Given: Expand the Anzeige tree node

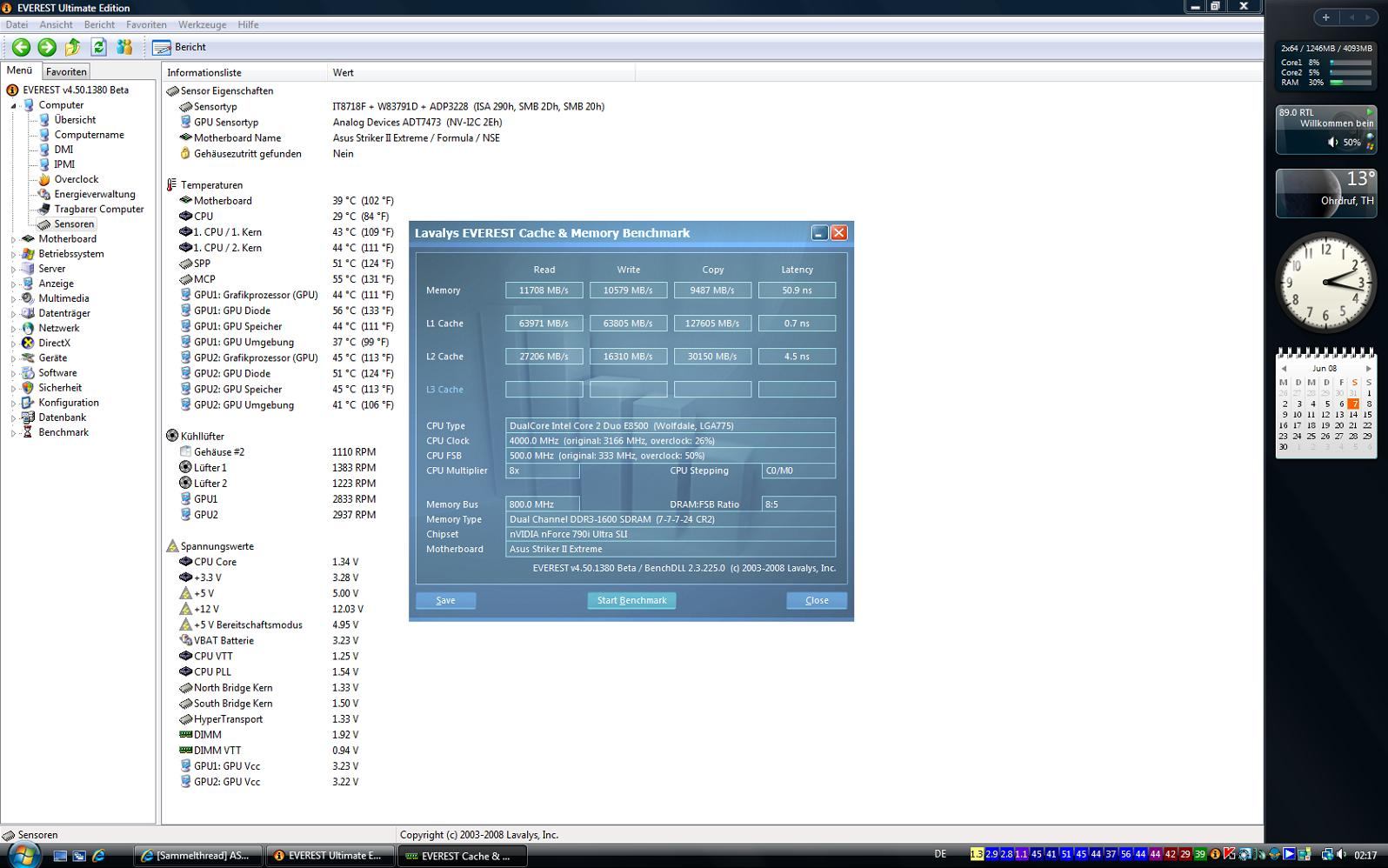Looking at the screenshot, I should 13,284.
